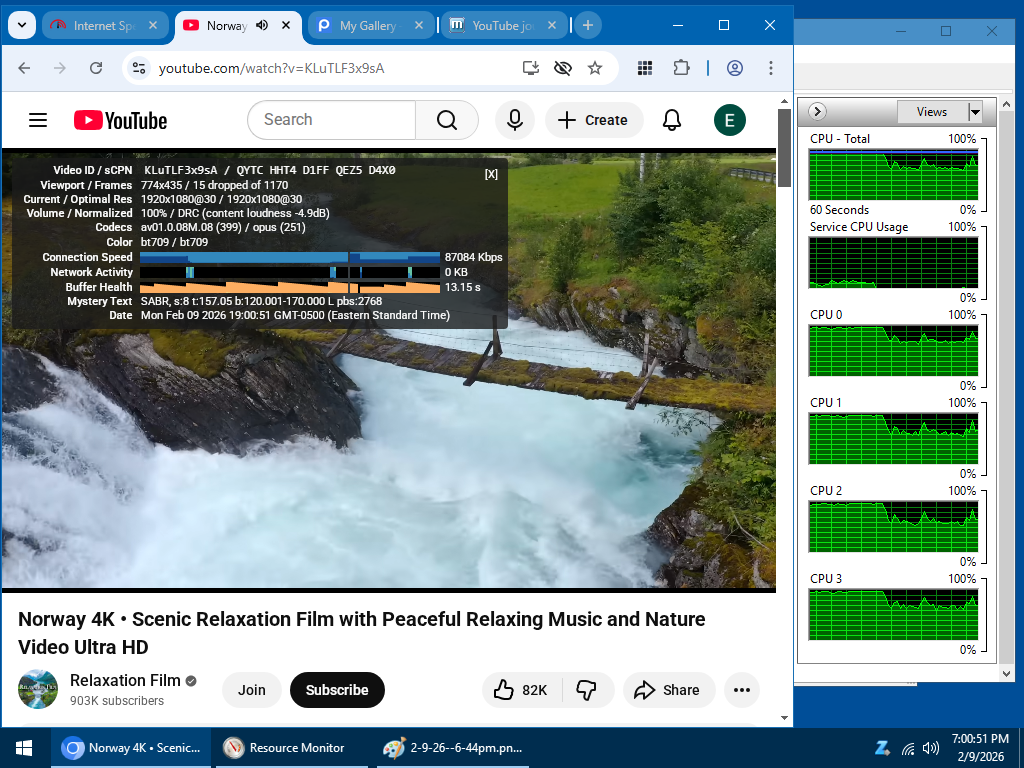Click the CPU 3 graph
1024x768 pixels.
click(893, 615)
